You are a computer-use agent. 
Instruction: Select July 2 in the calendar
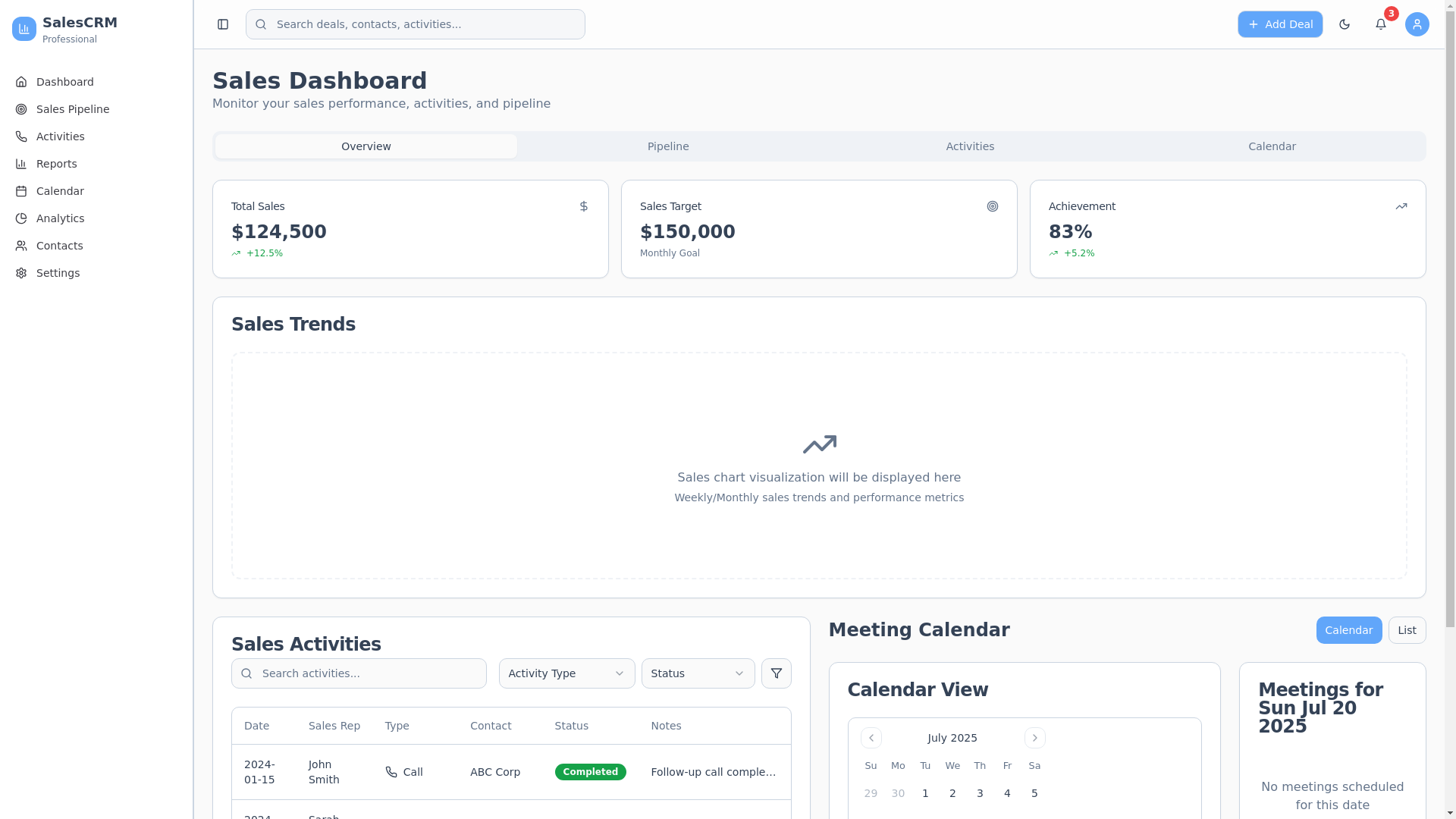click(x=952, y=793)
